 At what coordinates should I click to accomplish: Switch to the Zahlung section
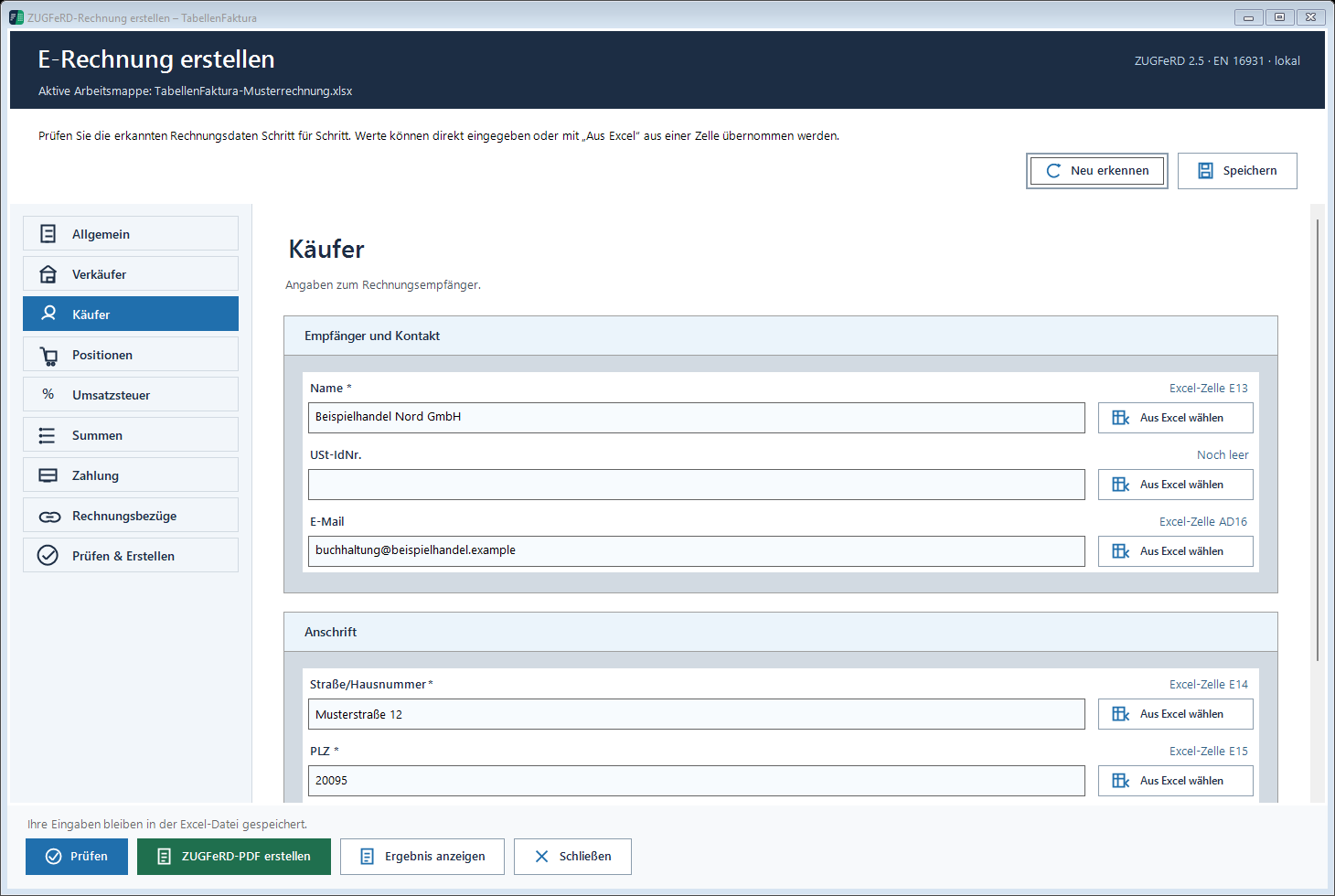coord(131,475)
